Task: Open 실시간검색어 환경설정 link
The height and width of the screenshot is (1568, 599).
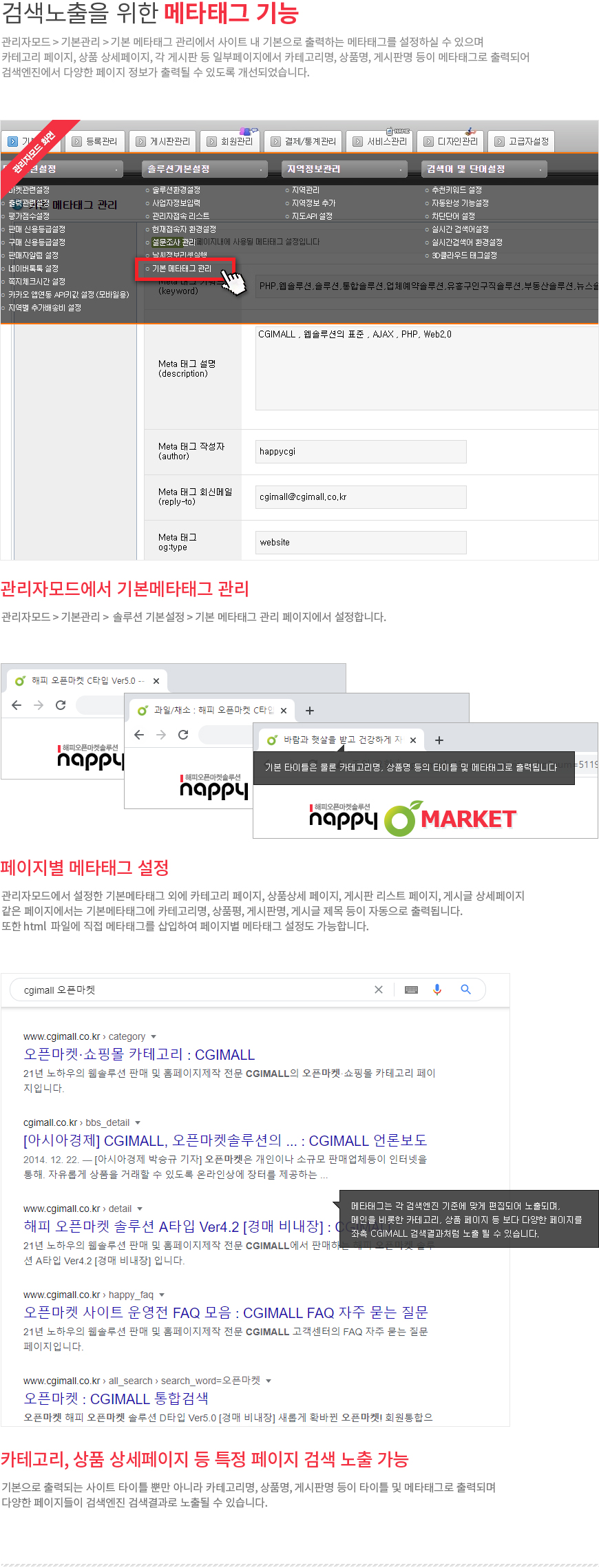Action: [x=467, y=242]
